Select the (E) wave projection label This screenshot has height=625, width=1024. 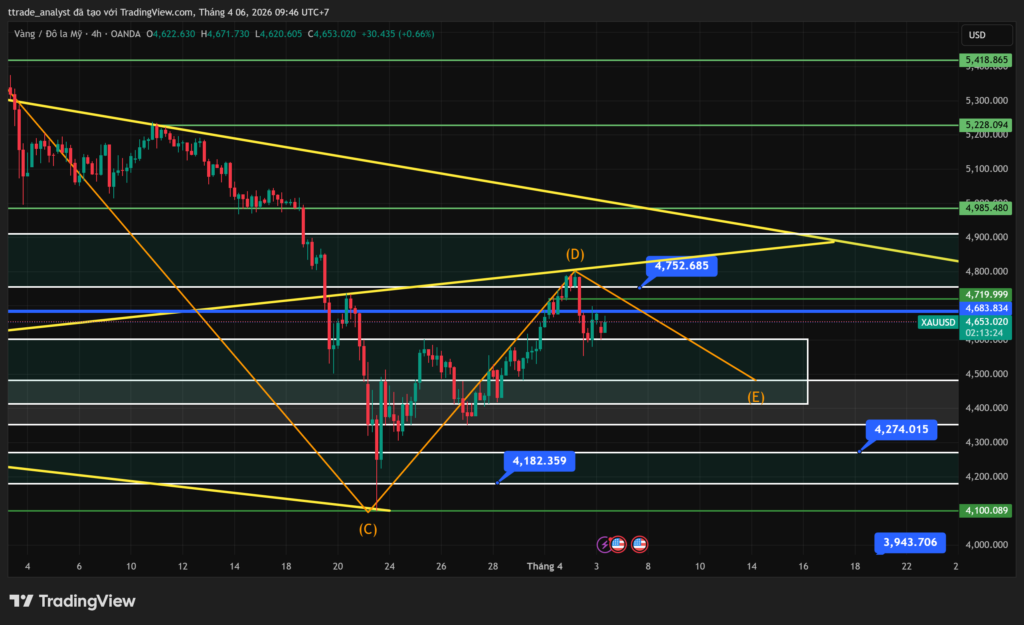[756, 397]
